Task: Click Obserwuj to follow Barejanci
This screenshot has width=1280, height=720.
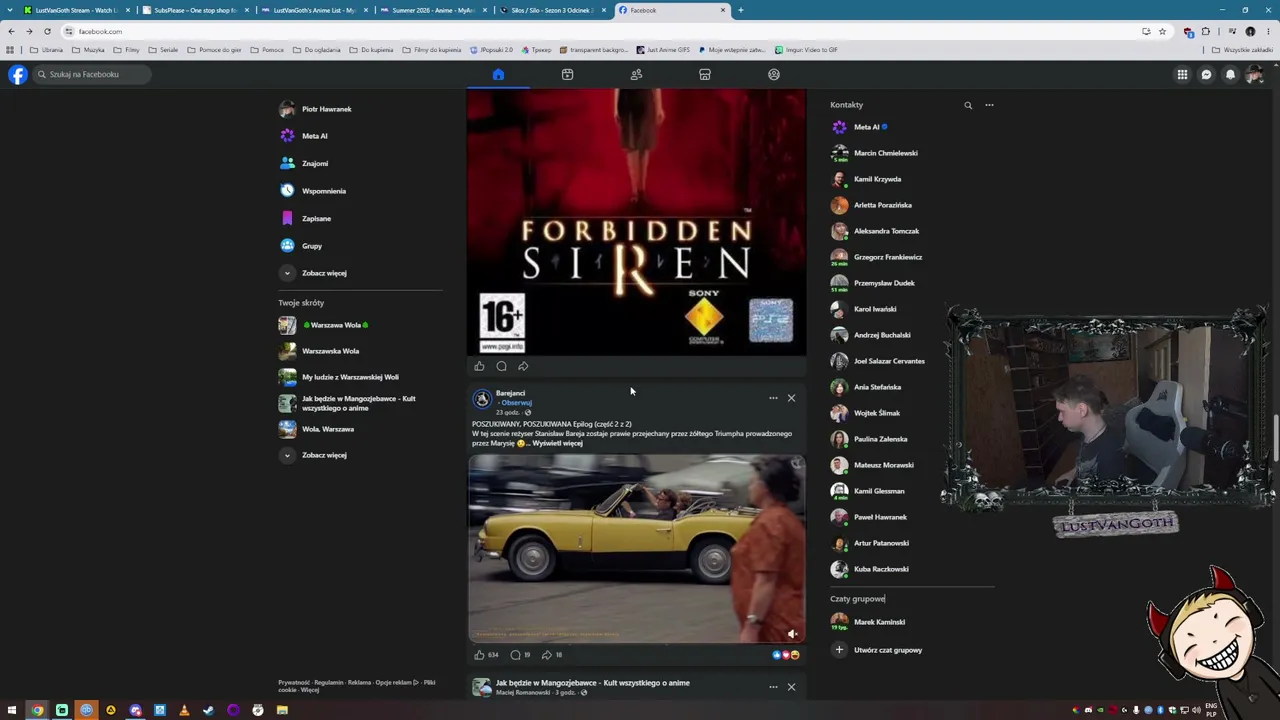Action: (516, 403)
